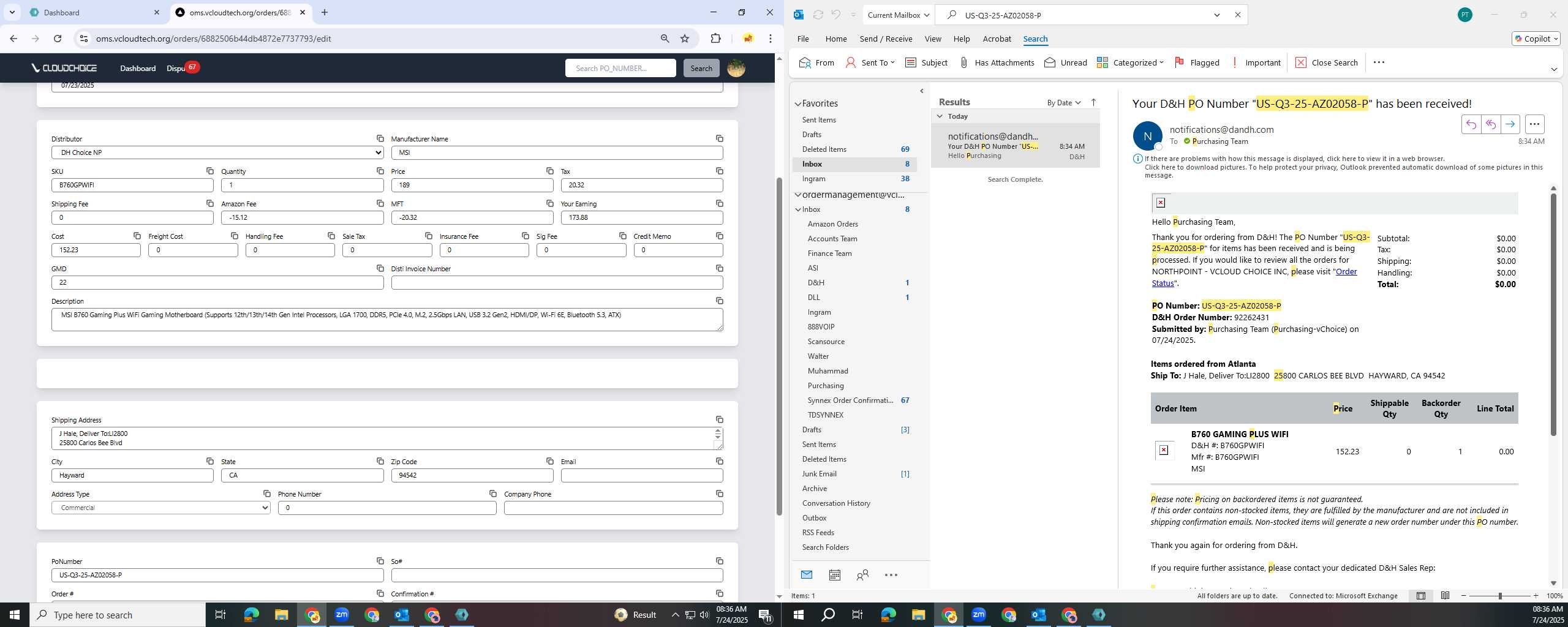Open Dashboard link in CloudChoice navbar
Image resolution: width=1568 pixels, height=627 pixels.
coord(138,68)
